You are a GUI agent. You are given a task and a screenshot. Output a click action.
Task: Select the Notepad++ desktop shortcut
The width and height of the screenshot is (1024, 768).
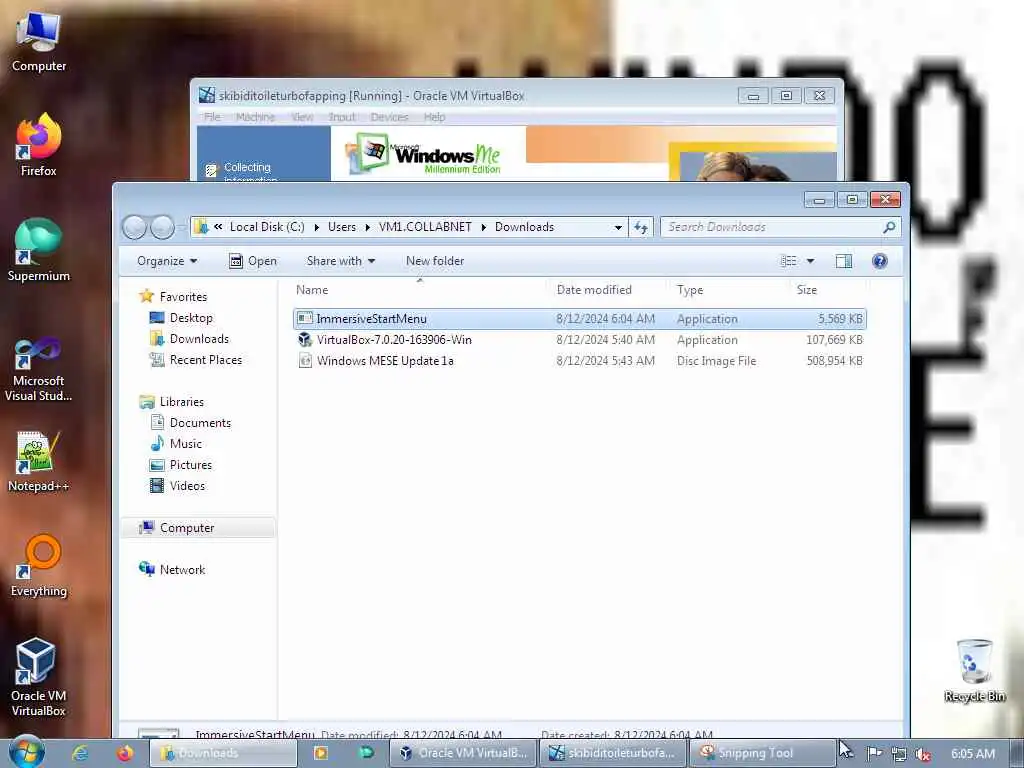(39, 462)
